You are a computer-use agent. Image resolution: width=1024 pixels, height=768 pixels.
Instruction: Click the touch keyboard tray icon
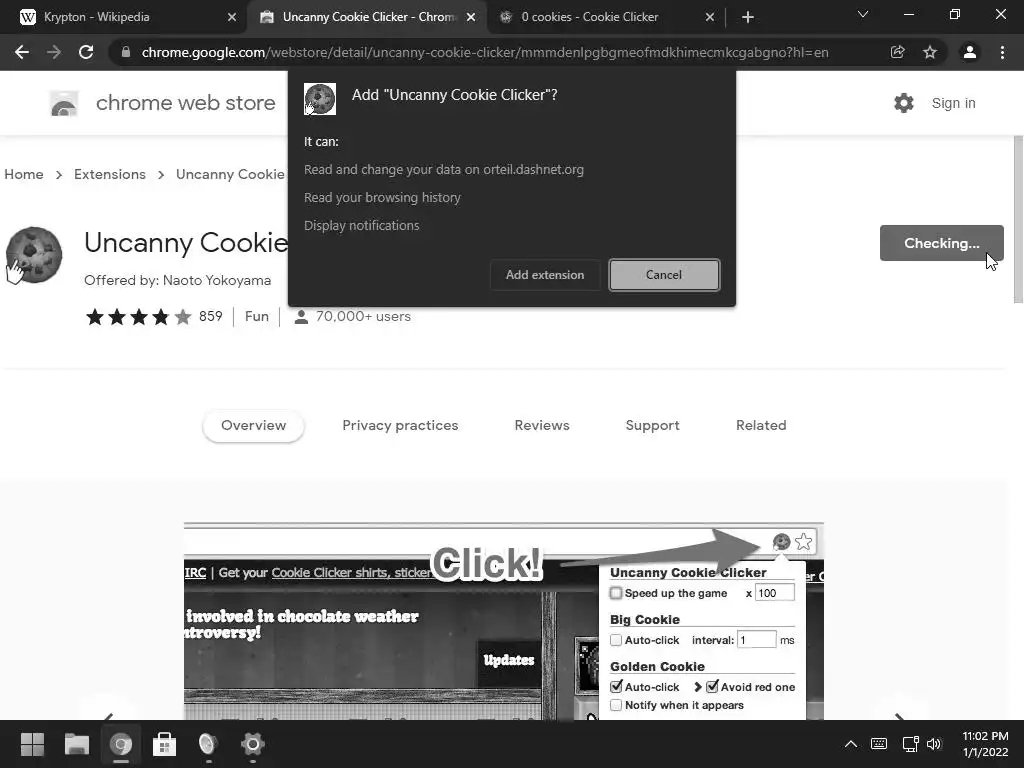(x=879, y=744)
